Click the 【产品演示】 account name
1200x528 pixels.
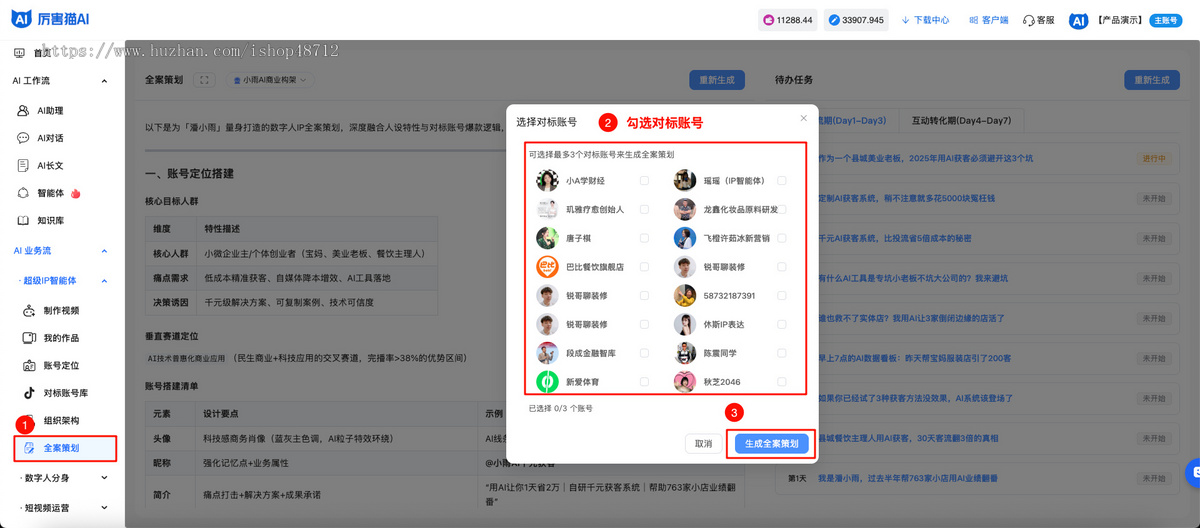point(1119,20)
